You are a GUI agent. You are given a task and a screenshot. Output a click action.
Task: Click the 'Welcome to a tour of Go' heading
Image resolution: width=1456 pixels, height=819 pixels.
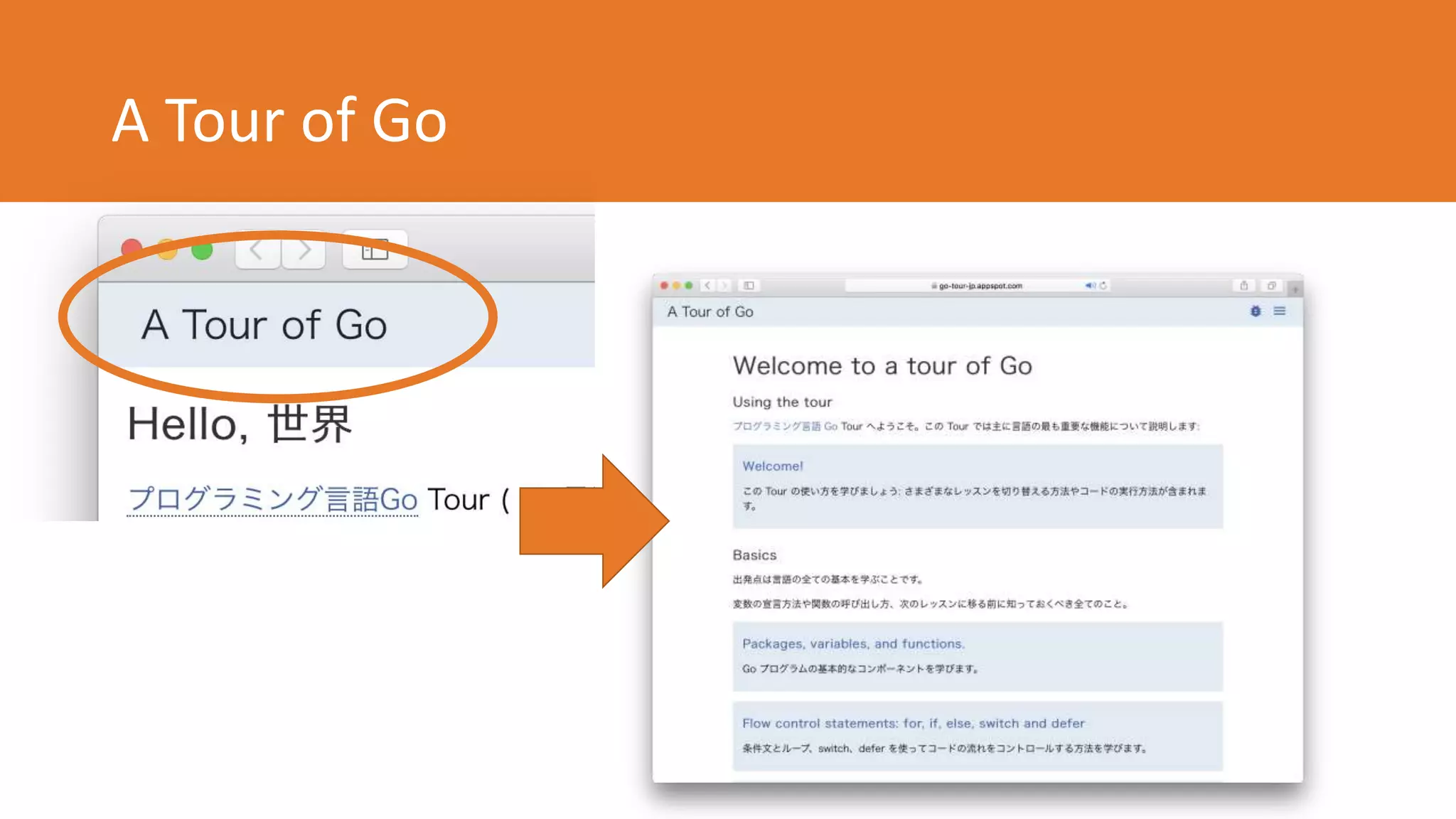click(882, 365)
